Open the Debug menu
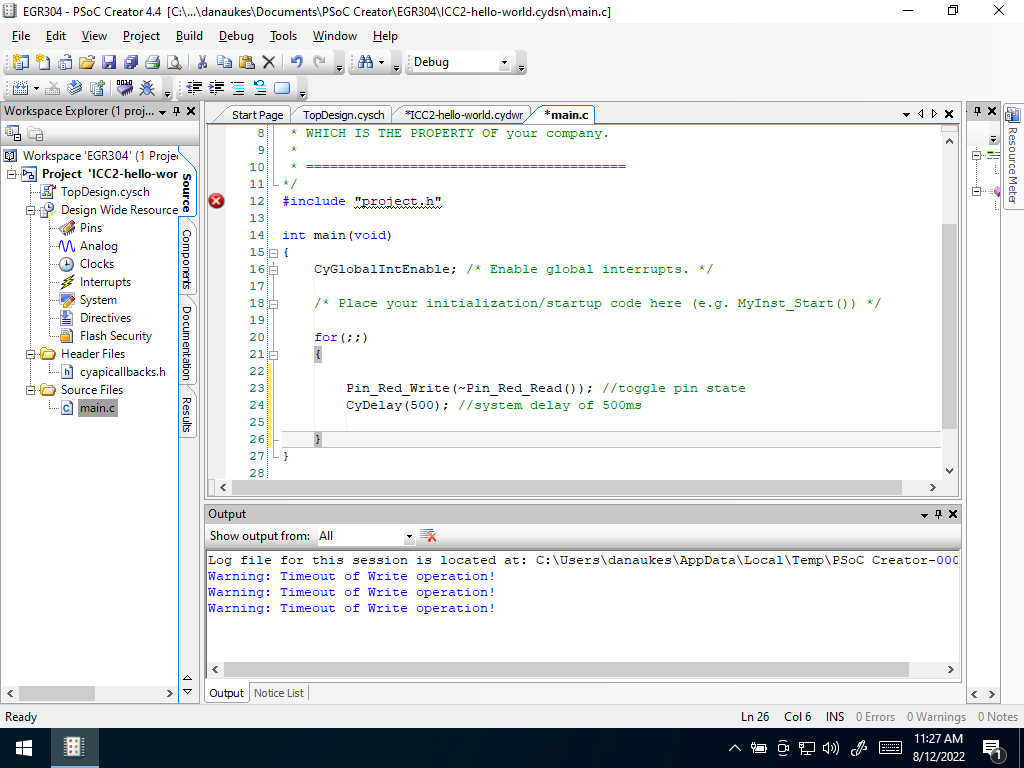The image size is (1024, 768). 236,36
